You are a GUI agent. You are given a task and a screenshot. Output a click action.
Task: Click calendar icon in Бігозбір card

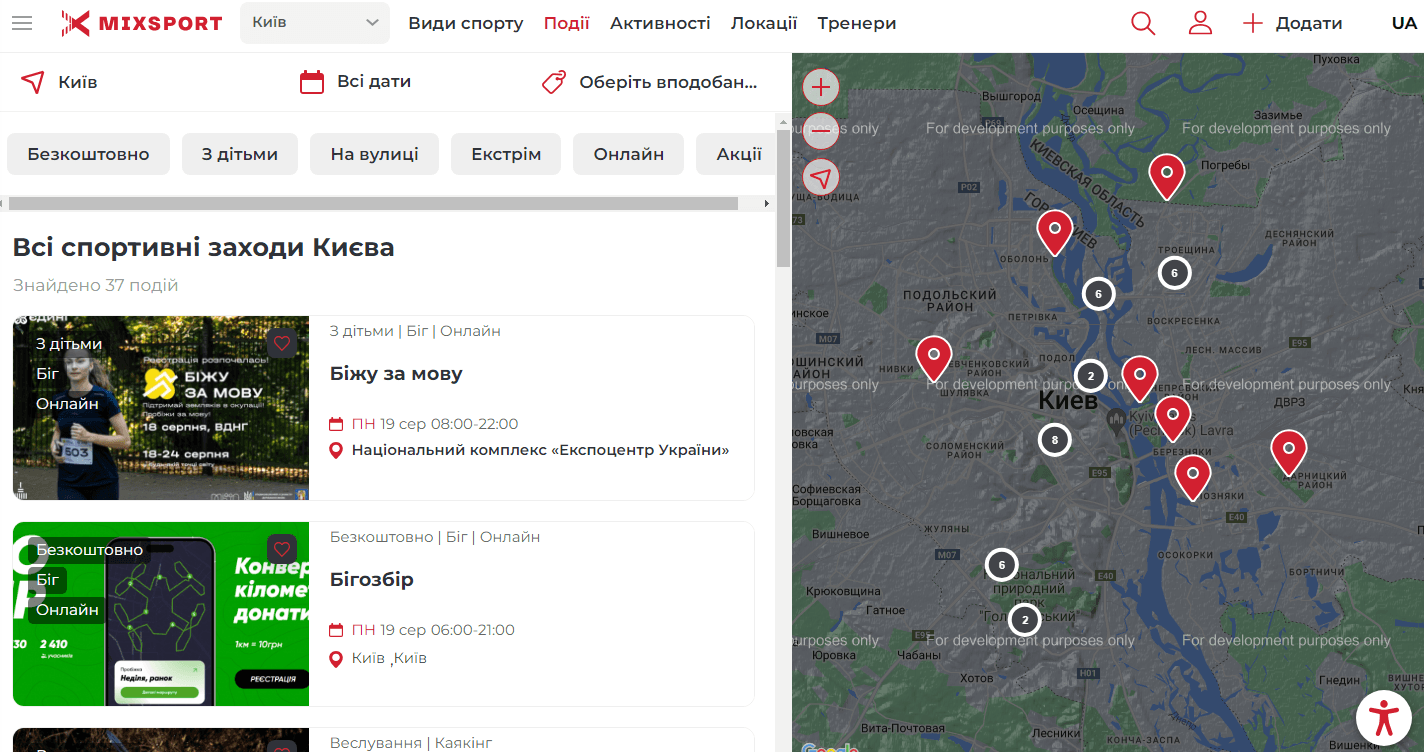[337, 630]
